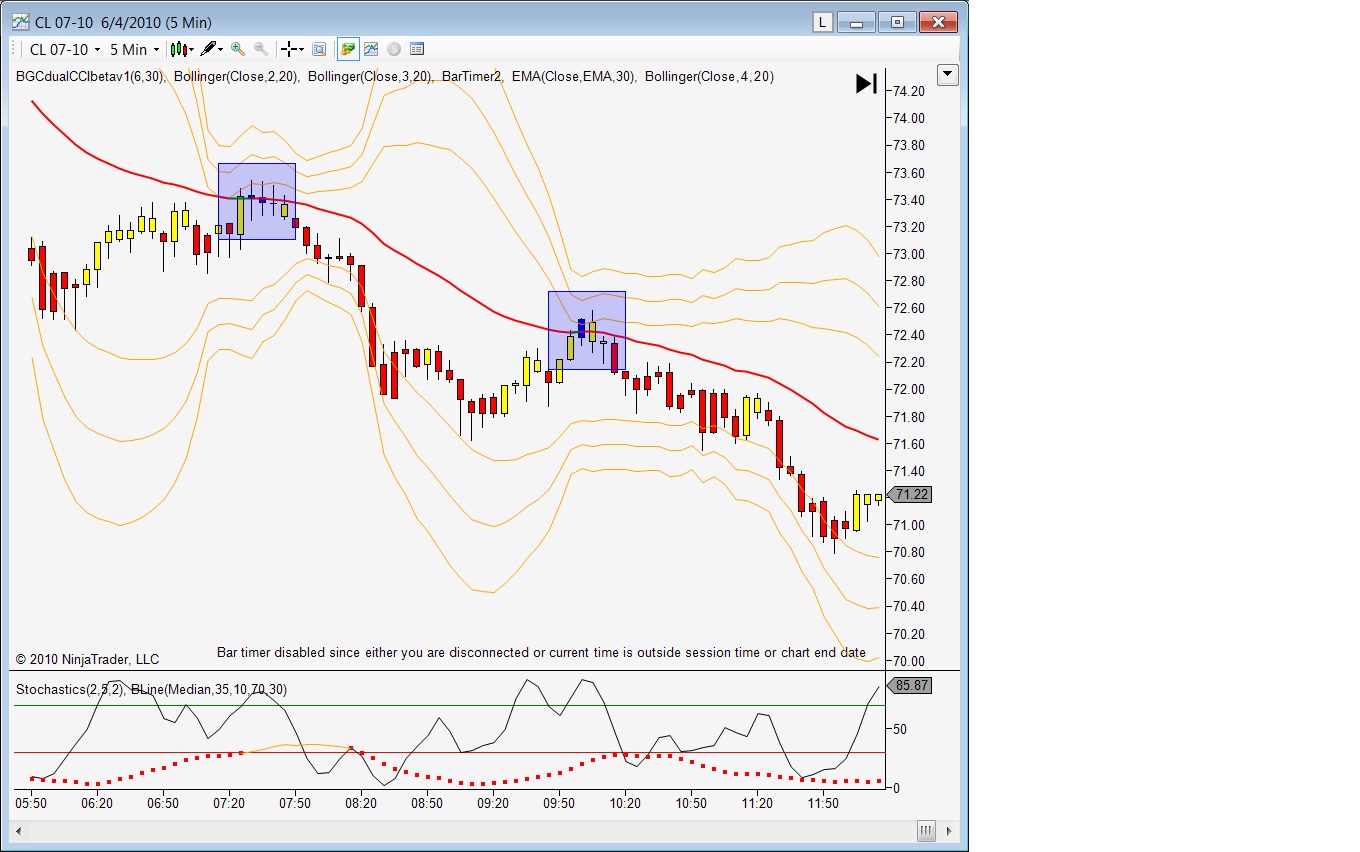
Task: Click the 71.22 current price marker
Action: [910, 494]
